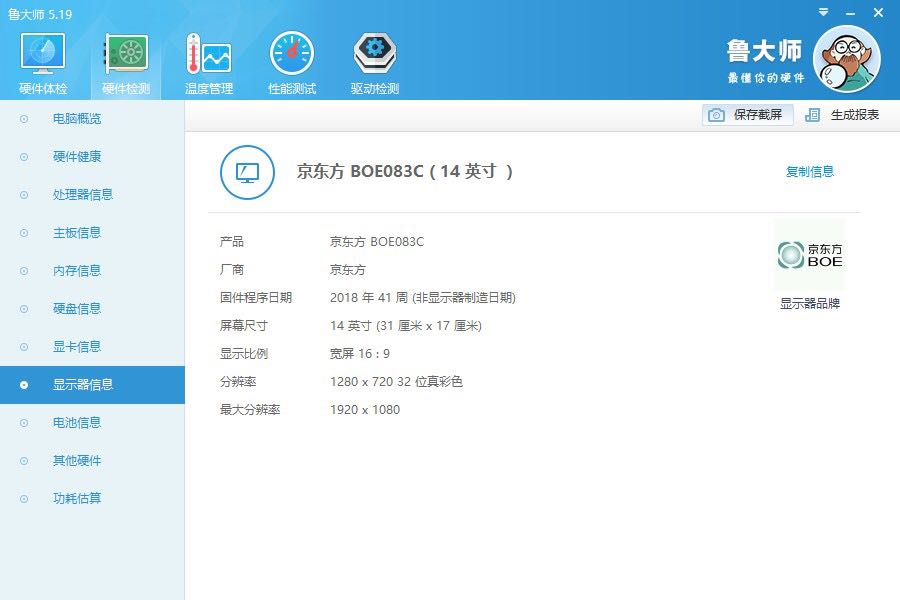
Task: Select 显示器信息 sidebar item
Action: tap(92, 385)
